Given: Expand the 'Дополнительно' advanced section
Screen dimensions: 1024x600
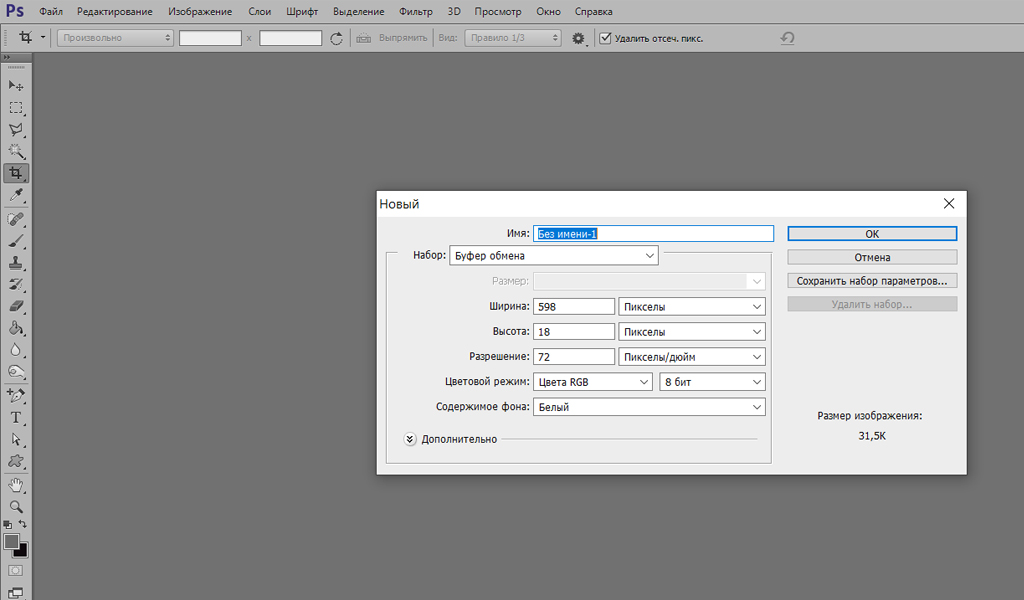Looking at the screenshot, I should coord(410,439).
